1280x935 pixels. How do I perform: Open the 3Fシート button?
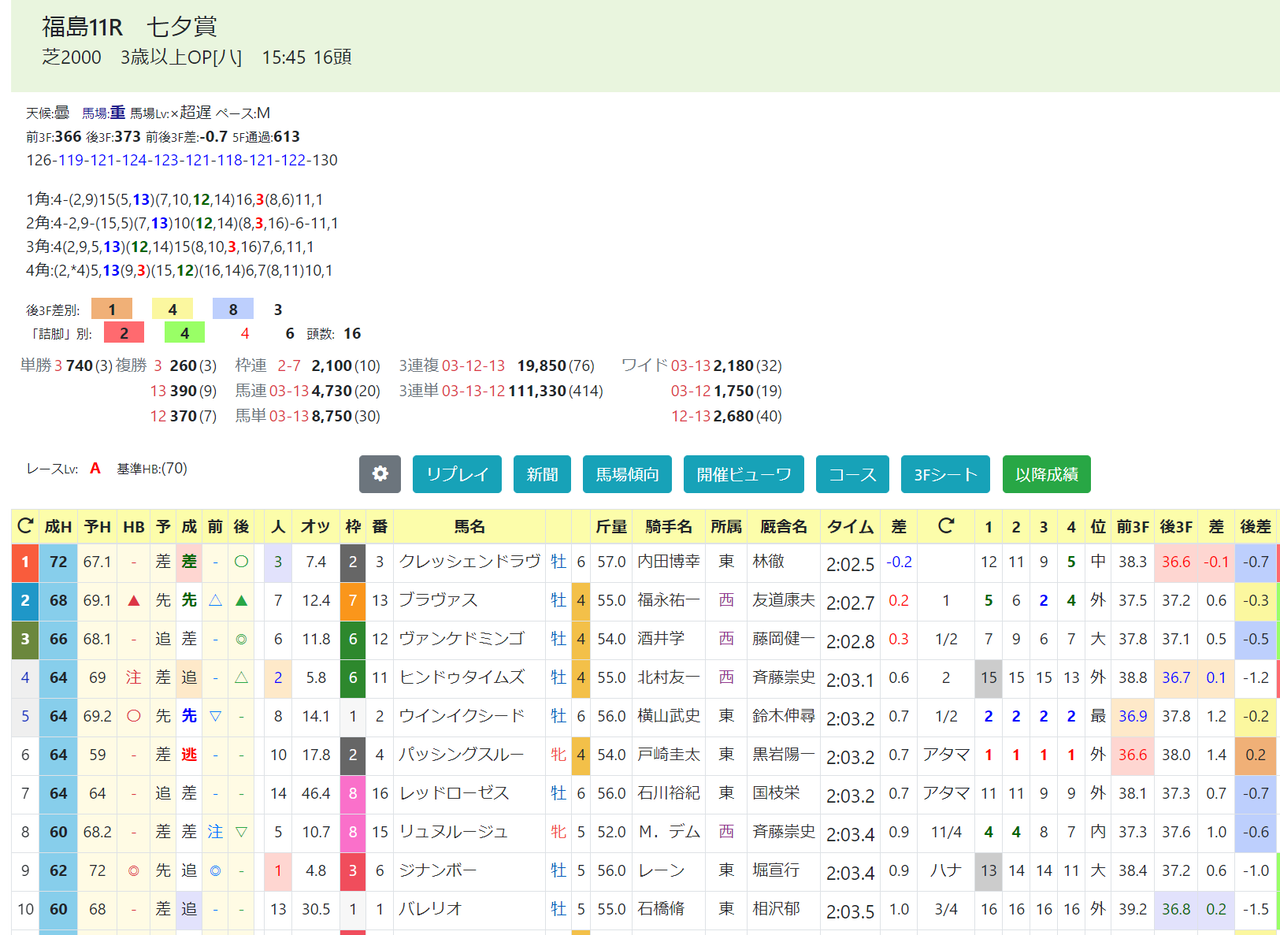click(946, 474)
